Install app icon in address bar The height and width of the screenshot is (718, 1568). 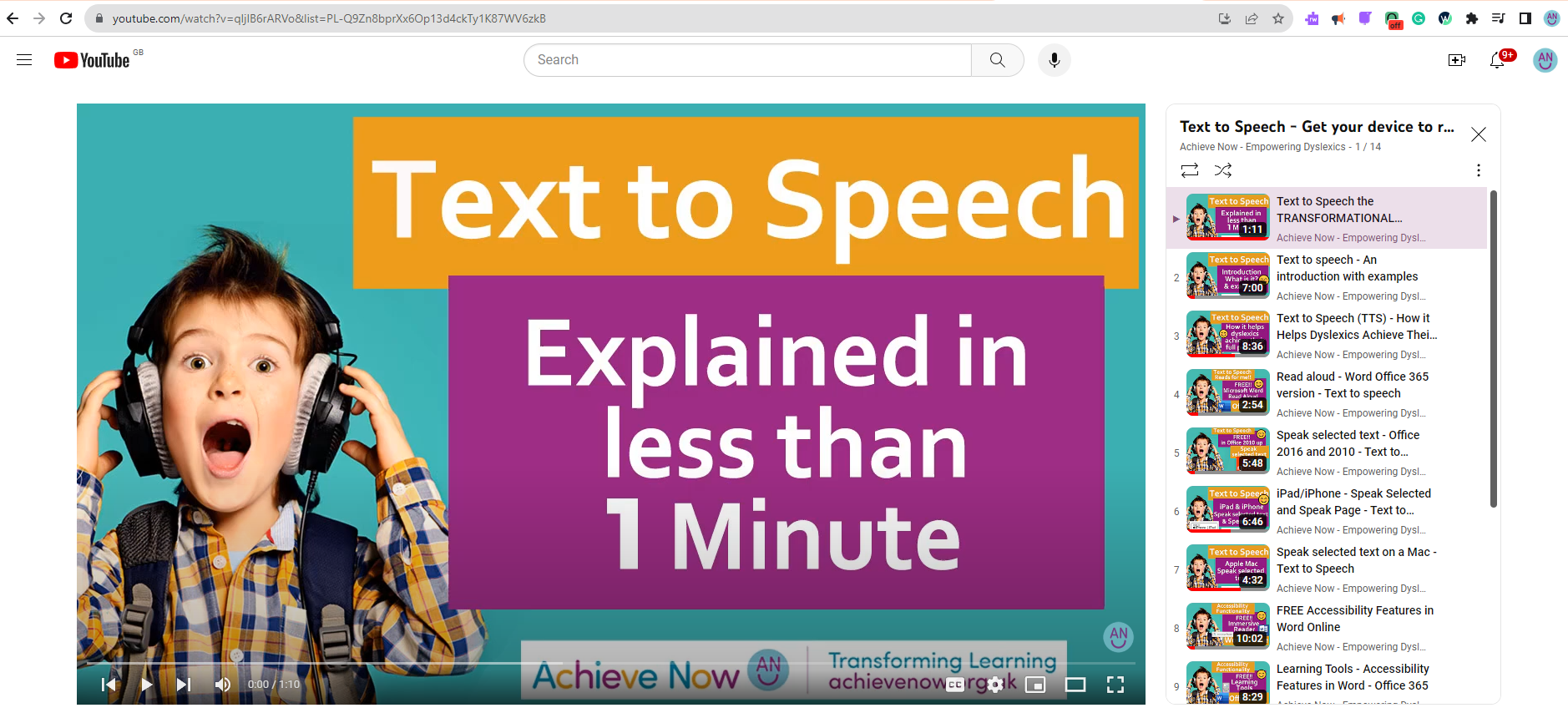(x=1225, y=18)
